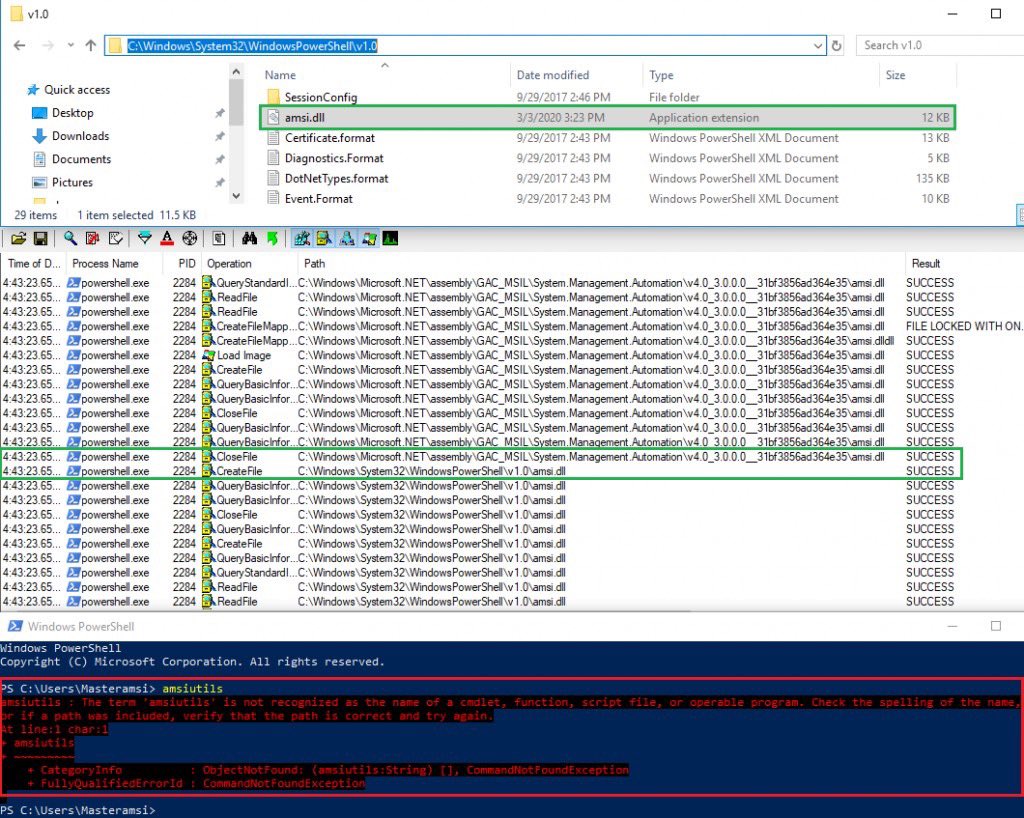
Task: Click inside the Search v1.0 box
Action: tap(930, 45)
